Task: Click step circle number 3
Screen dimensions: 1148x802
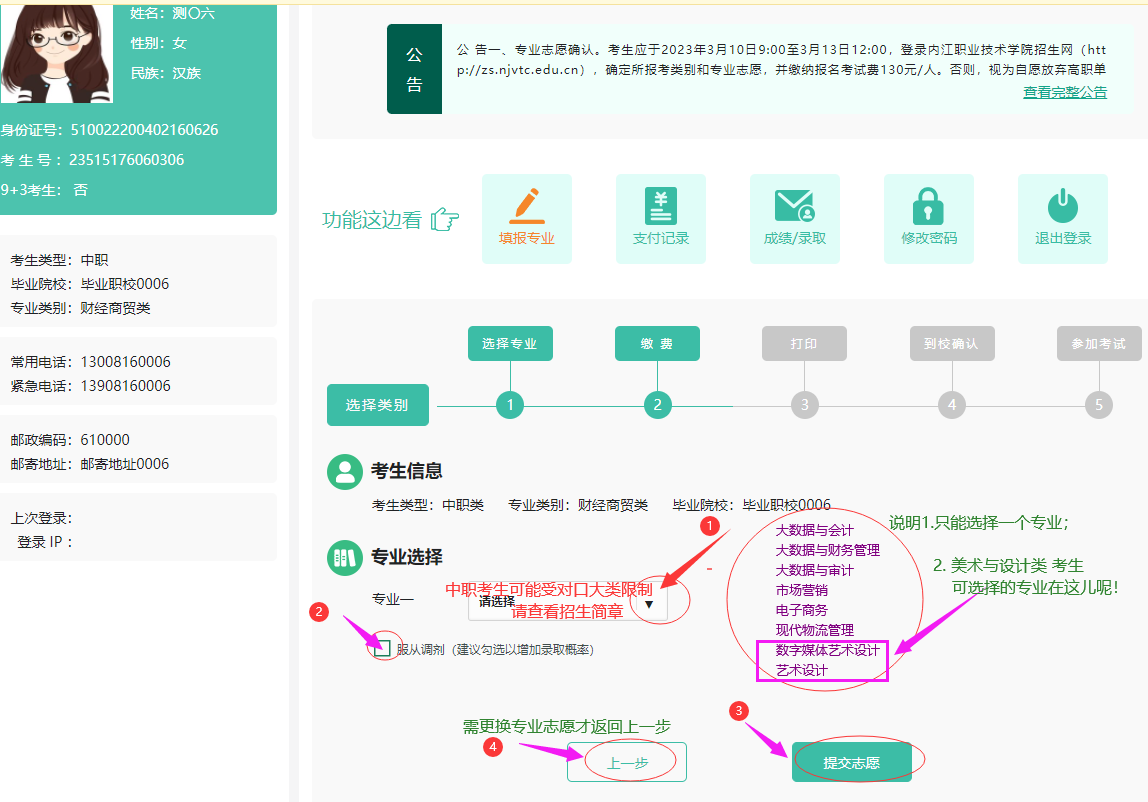Action: [804, 405]
